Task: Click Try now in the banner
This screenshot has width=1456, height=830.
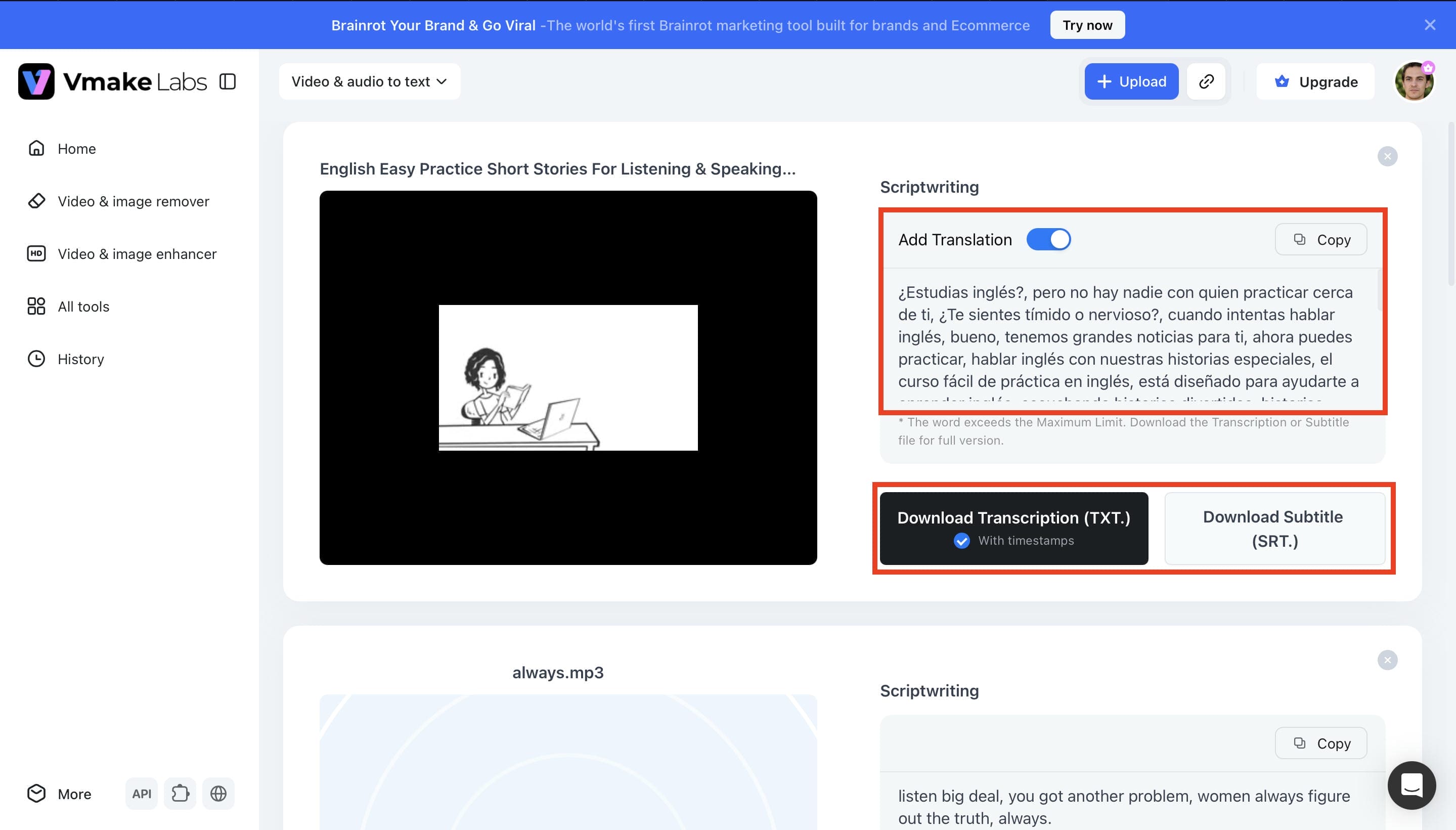Action: click(x=1087, y=25)
